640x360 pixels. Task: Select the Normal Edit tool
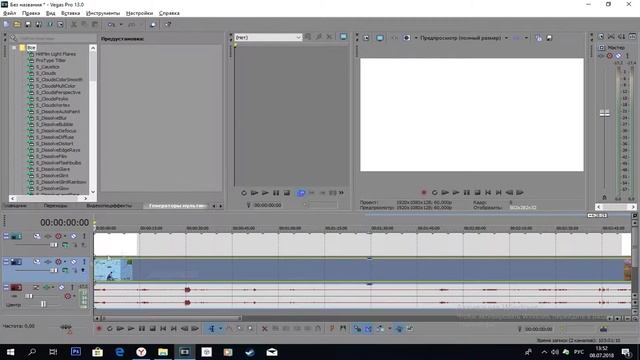coord(211,329)
